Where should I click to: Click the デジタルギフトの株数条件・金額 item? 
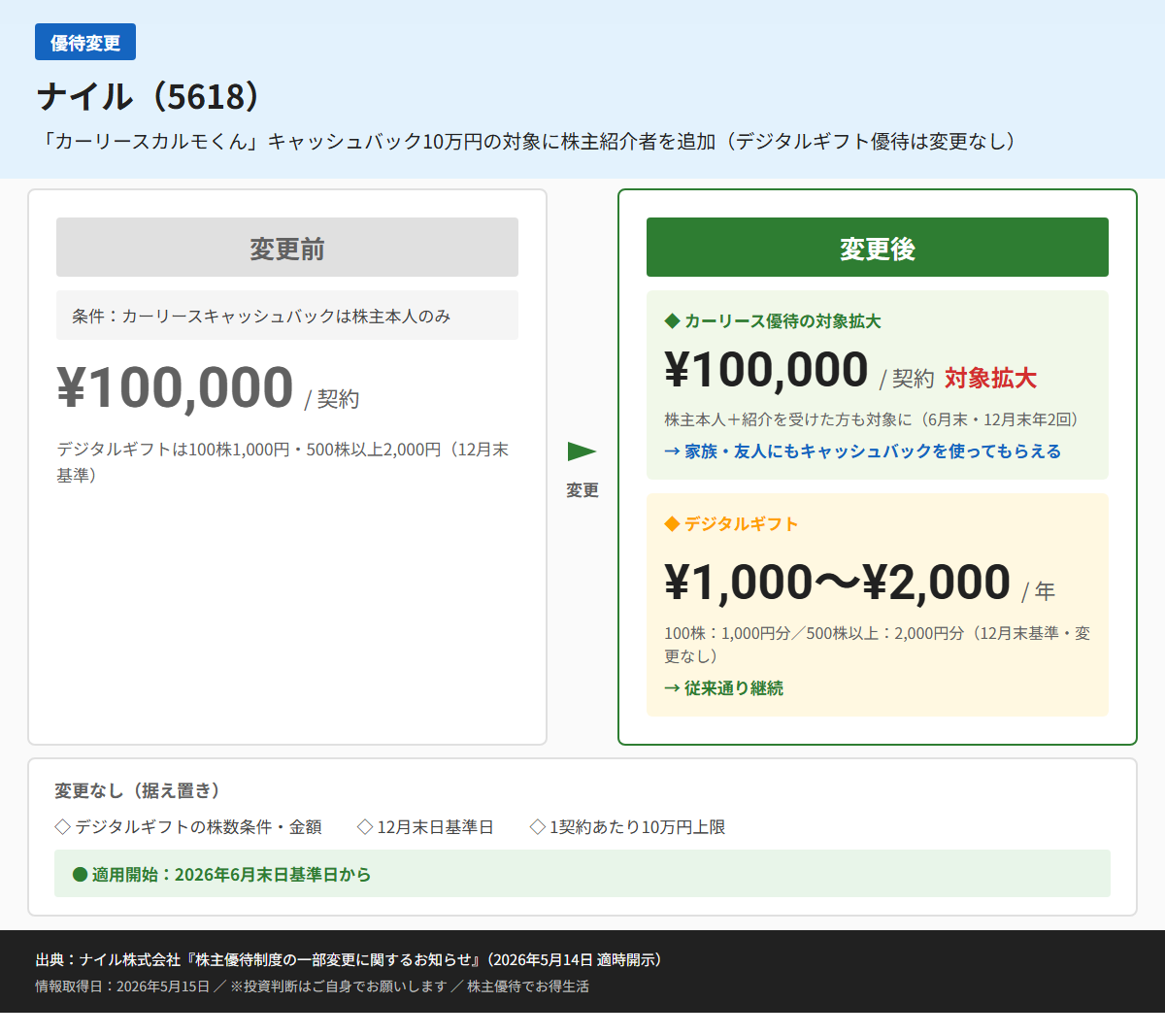coord(198,827)
